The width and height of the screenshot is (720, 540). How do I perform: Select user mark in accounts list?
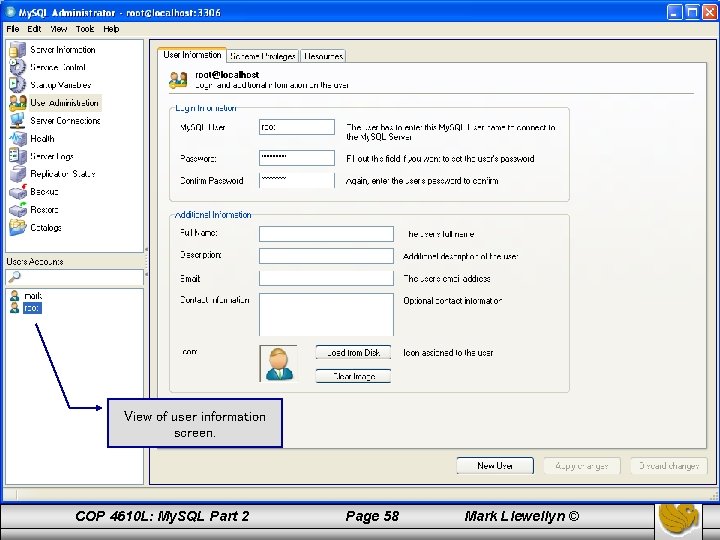pyautogui.click(x=33, y=296)
